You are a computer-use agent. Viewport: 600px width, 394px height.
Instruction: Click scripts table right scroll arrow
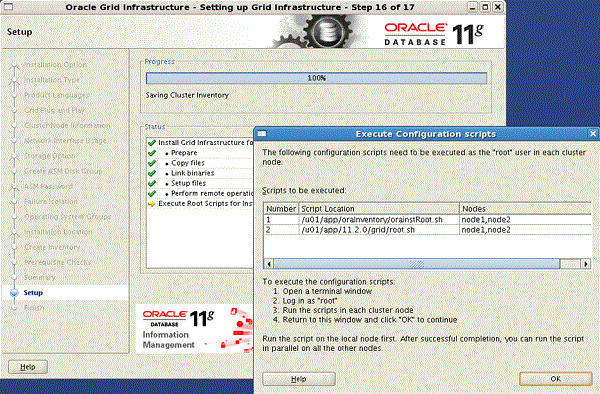tap(586, 264)
